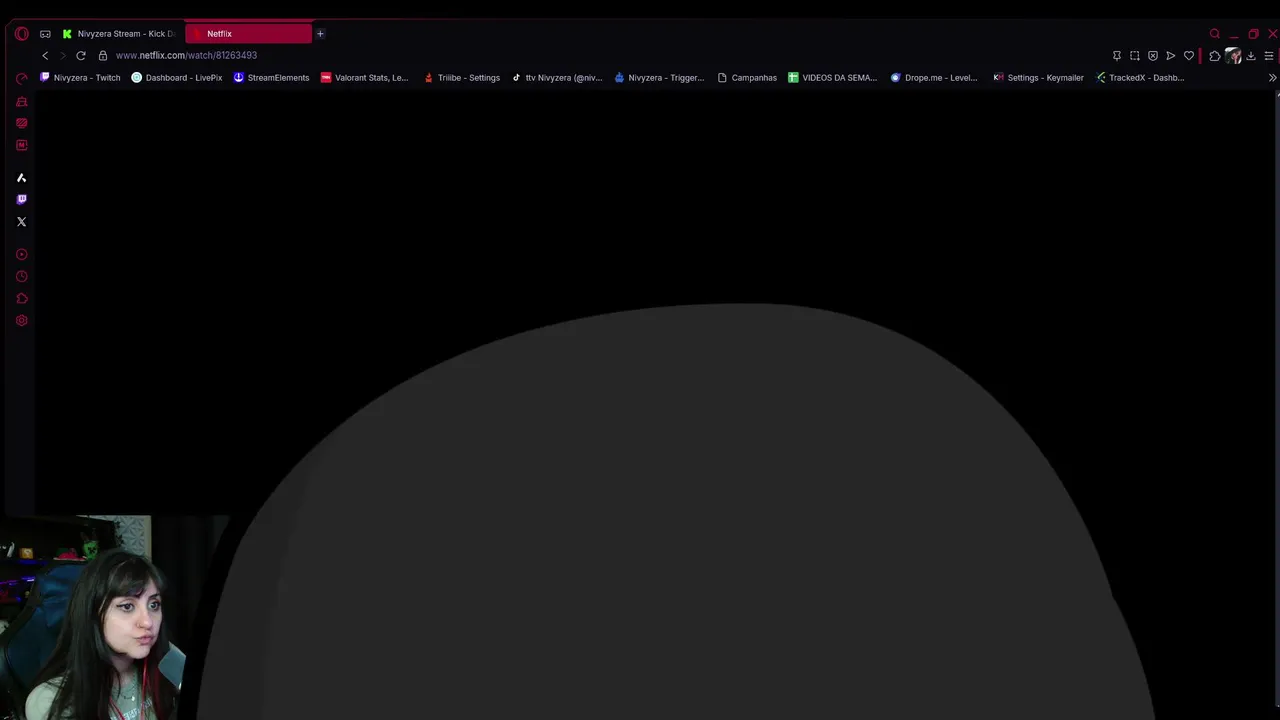
Task: Open Extensions cube in sidebar
Action: 21,299
